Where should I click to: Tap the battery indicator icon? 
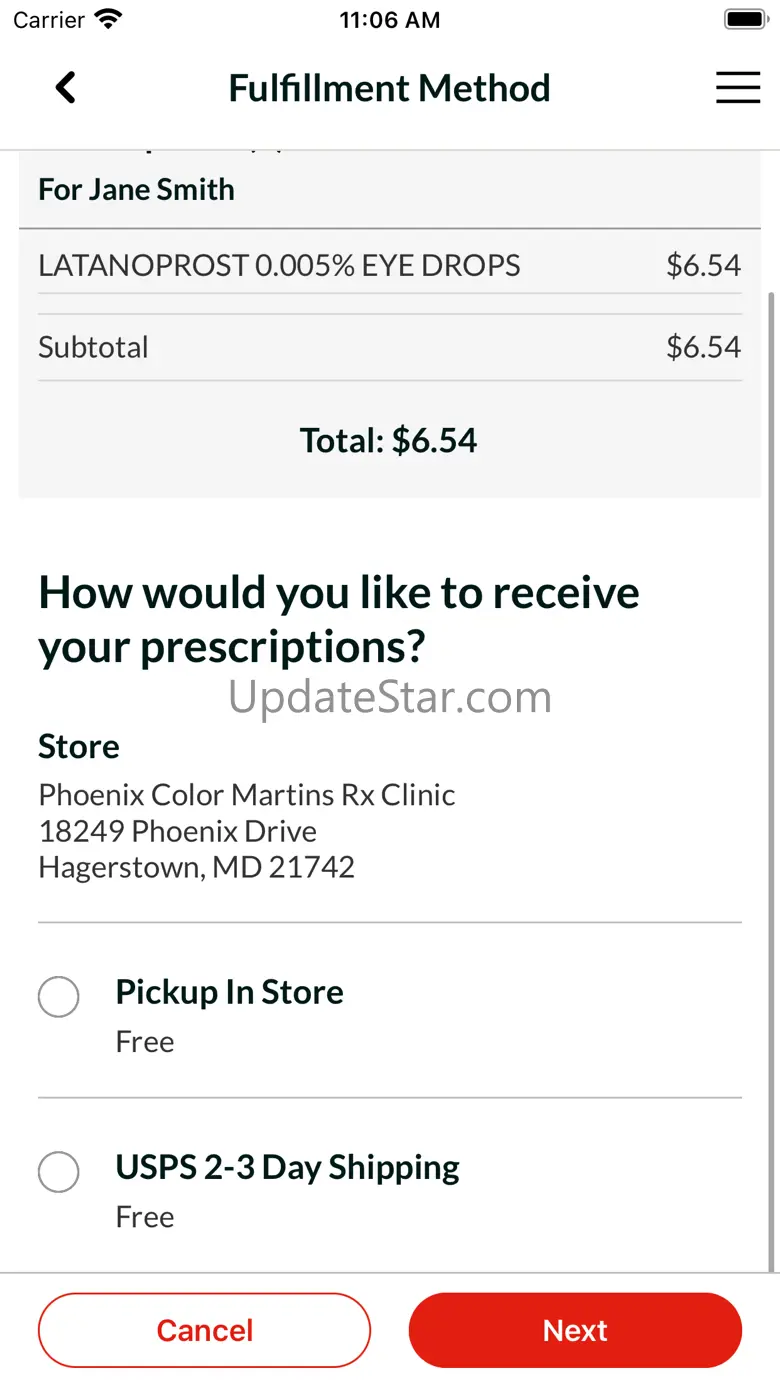[744, 19]
